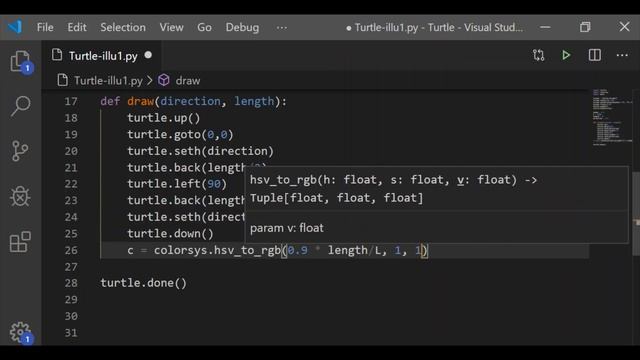
Task: Run Python file with green play button
Action: 566,55
